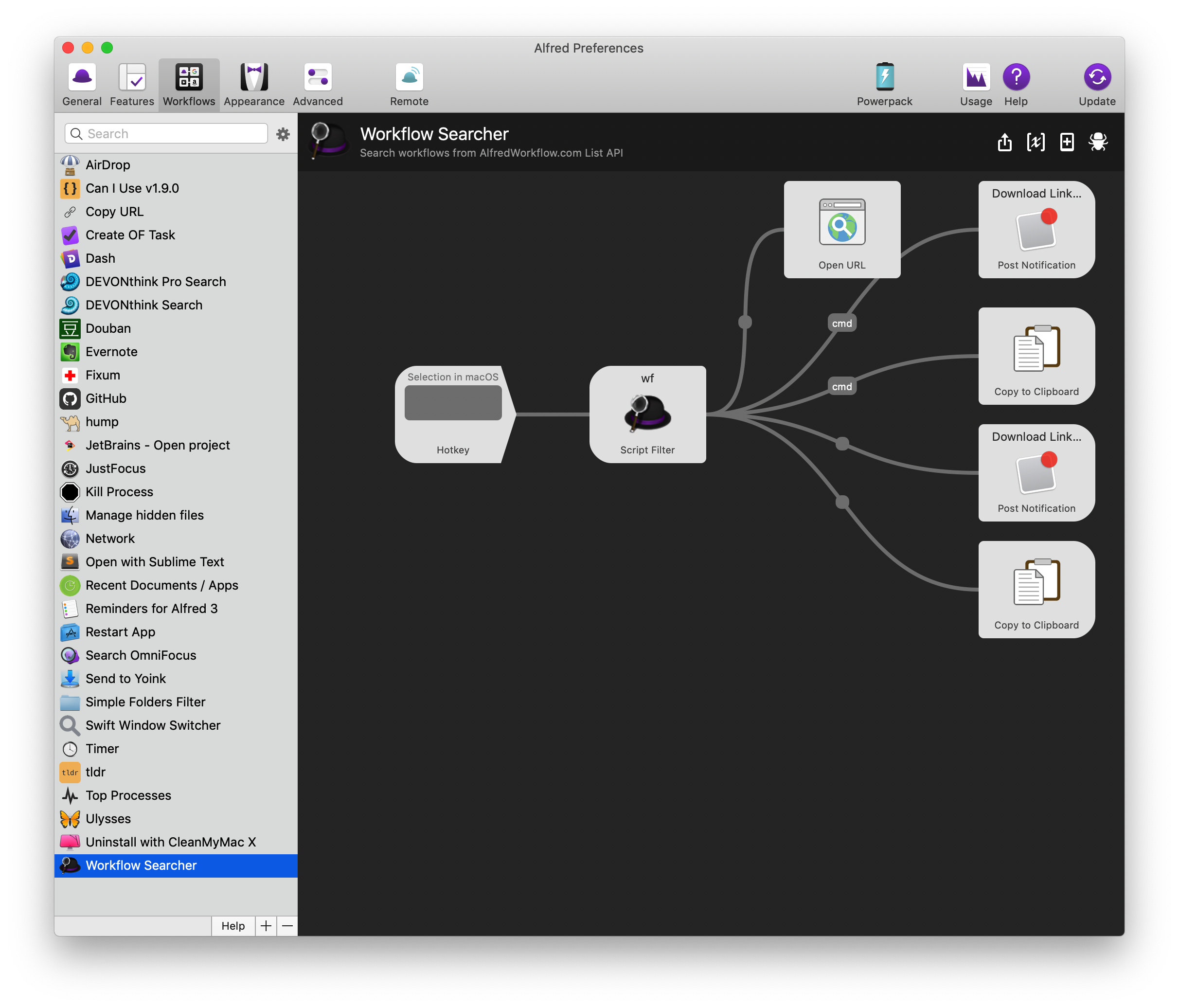Select Manage hidden files workflow
Screen dimensions: 1179x1008
(176, 515)
